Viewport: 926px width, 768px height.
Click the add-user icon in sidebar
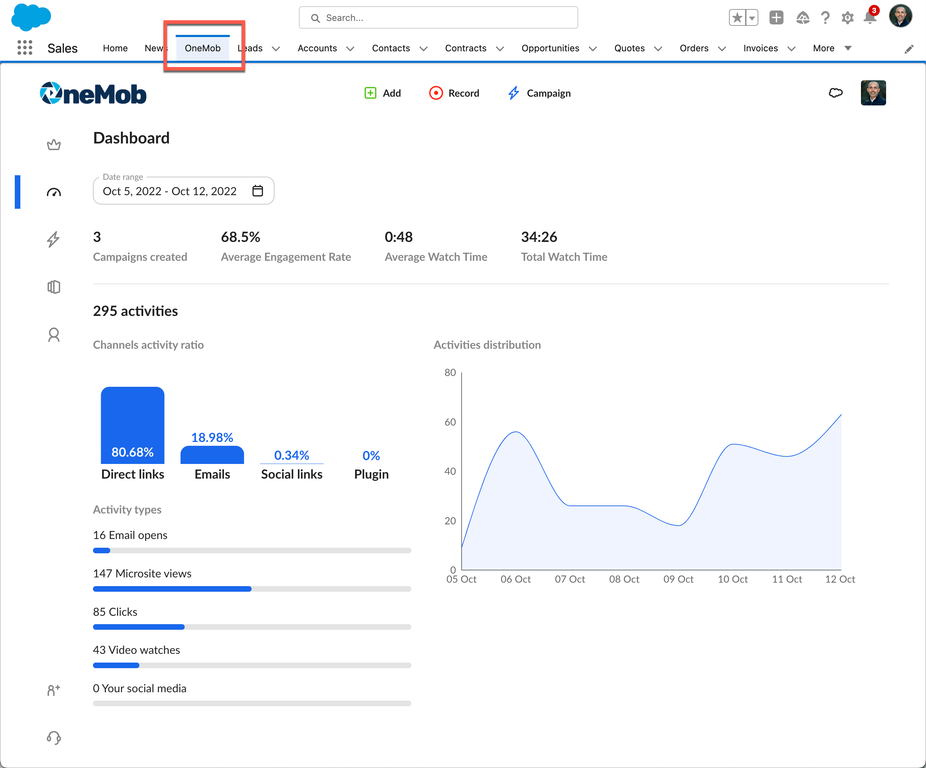[54, 690]
